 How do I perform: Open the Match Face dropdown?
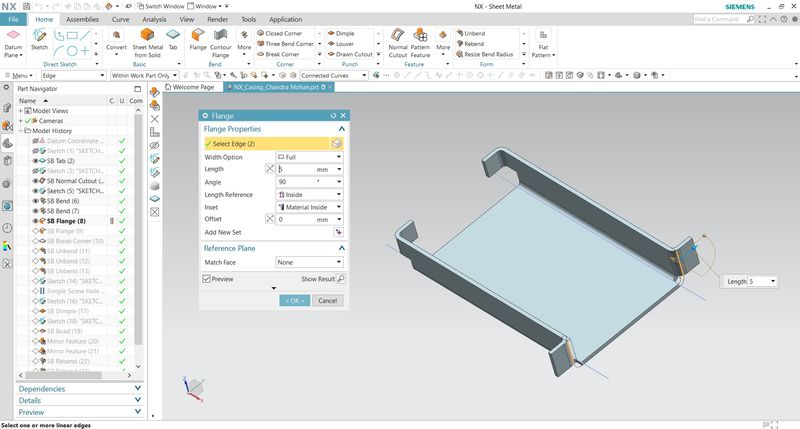(309, 262)
